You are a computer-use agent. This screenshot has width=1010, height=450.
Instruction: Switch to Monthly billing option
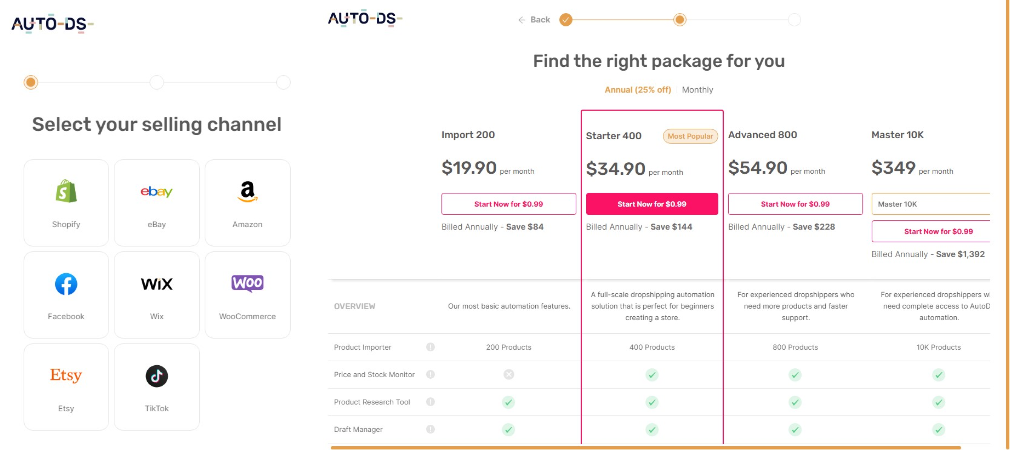coord(698,90)
